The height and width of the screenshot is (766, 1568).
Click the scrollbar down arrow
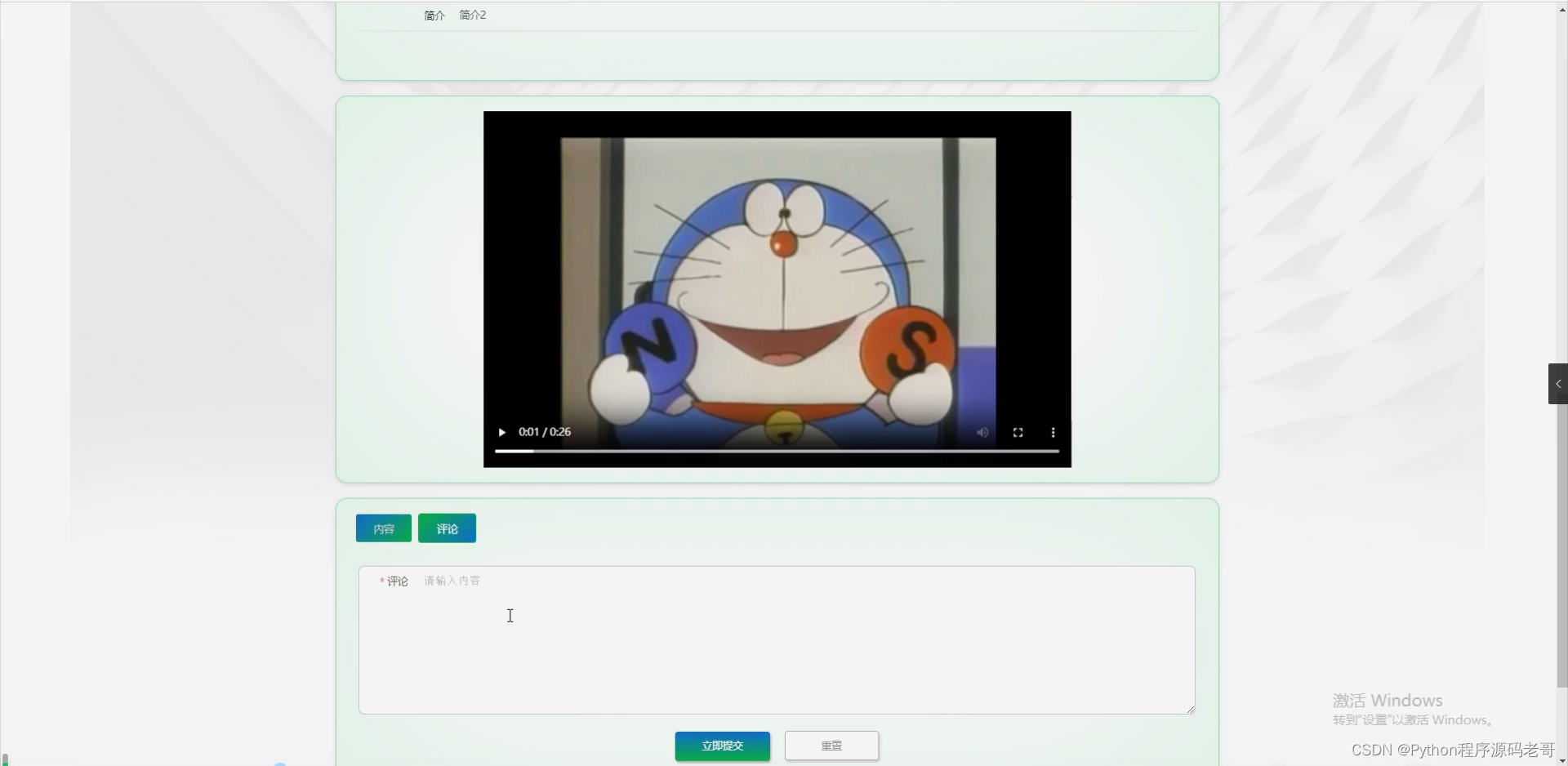(x=1561, y=760)
